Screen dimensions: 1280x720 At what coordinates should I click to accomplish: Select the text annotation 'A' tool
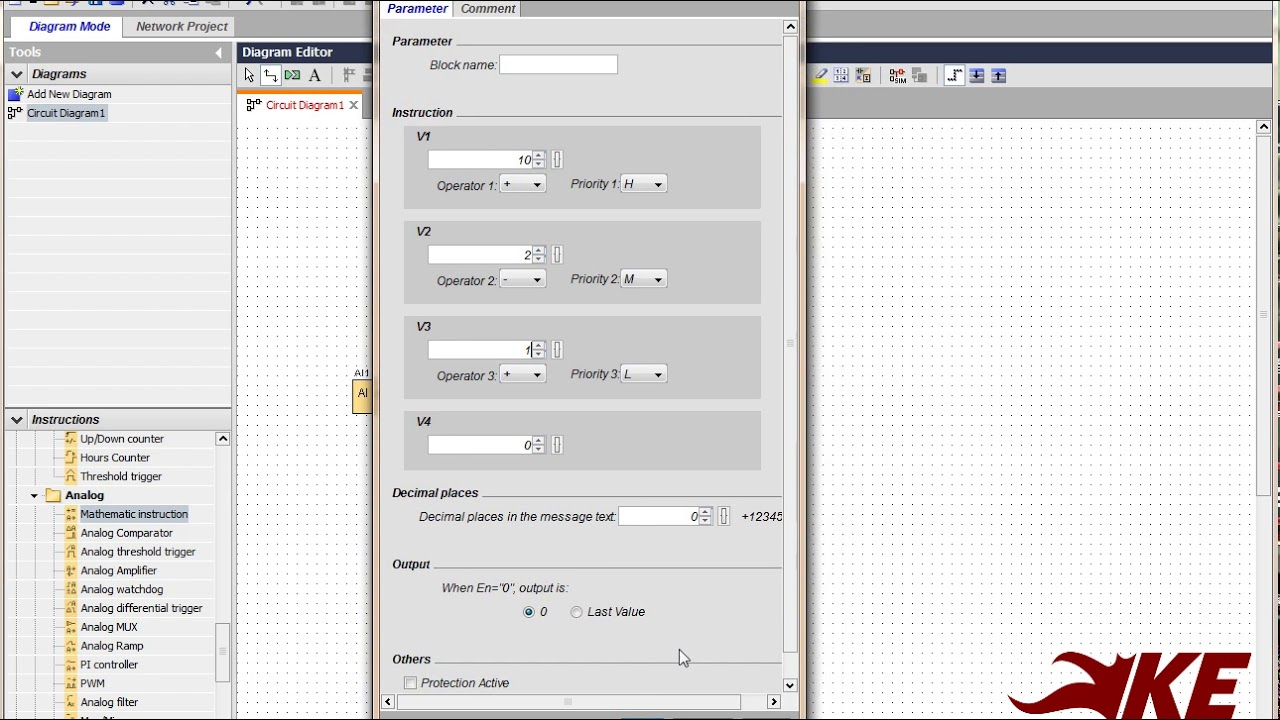point(314,75)
